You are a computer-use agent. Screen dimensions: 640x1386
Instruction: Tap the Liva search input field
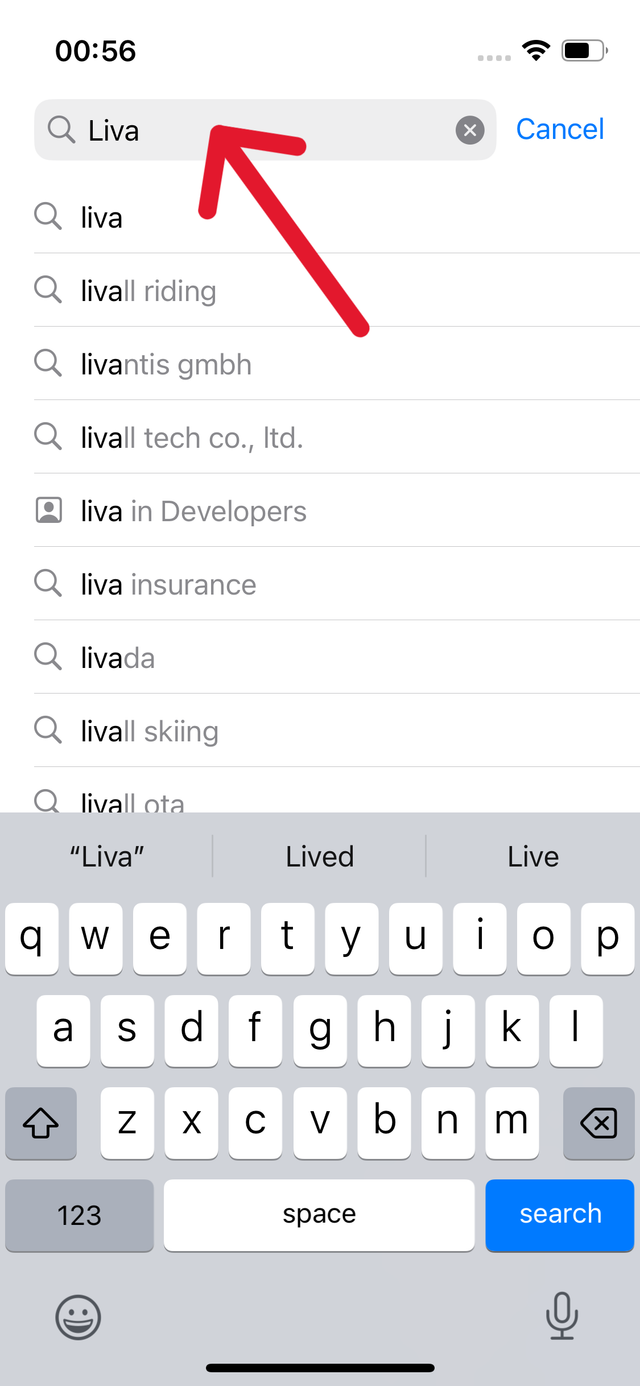click(270, 130)
